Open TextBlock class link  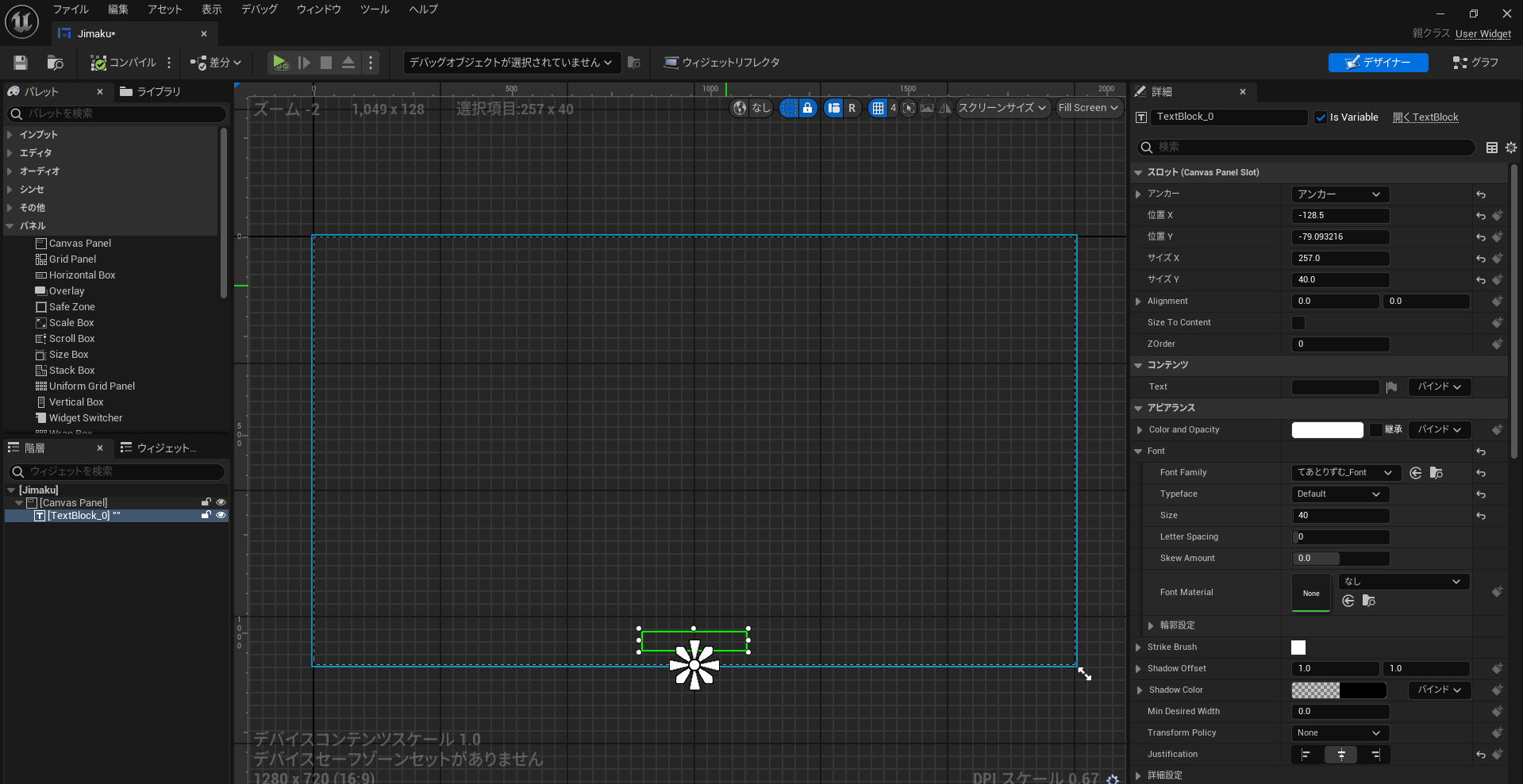click(1425, 117)
